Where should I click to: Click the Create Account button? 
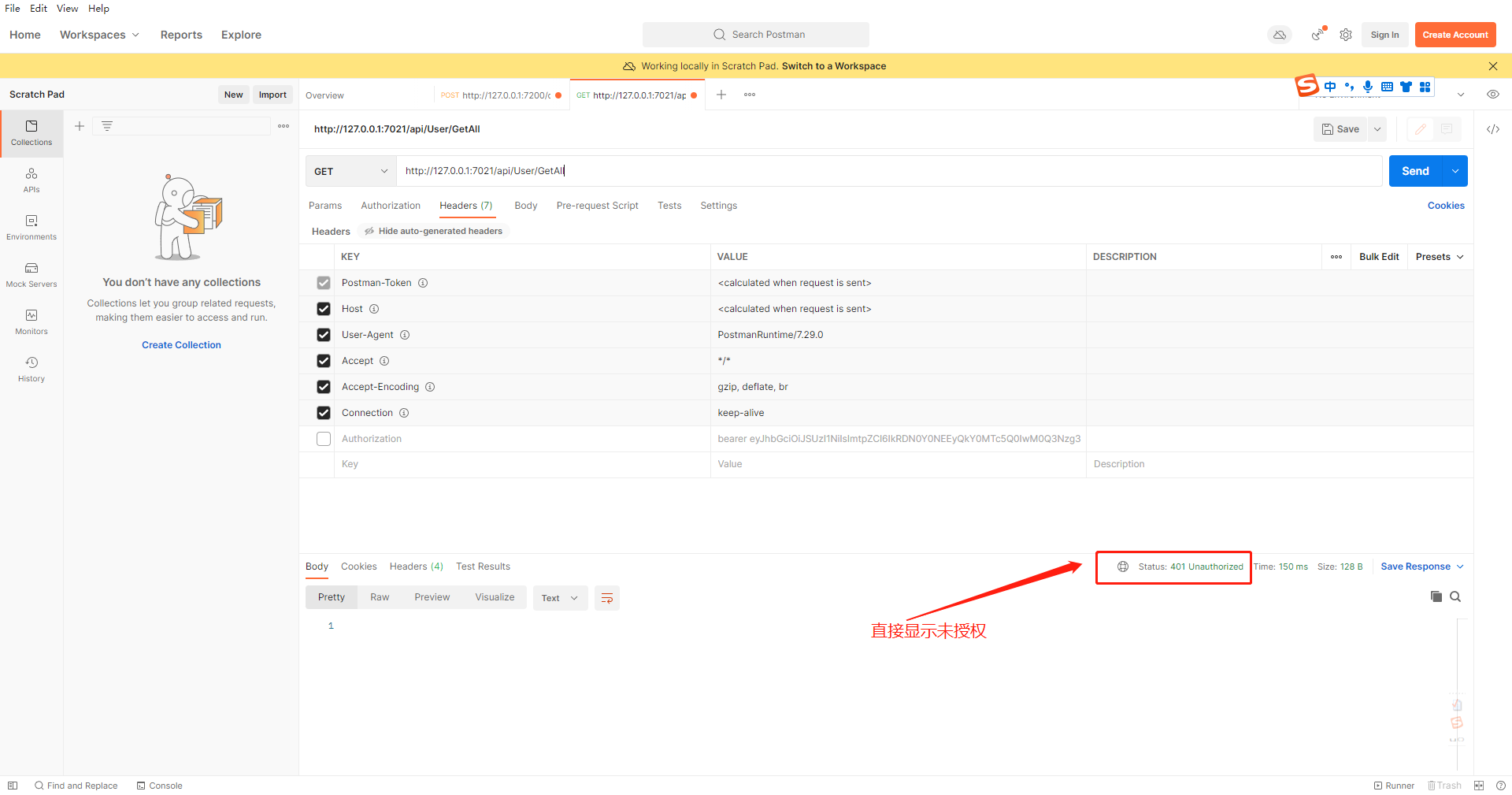click(x=1455, y=35)
